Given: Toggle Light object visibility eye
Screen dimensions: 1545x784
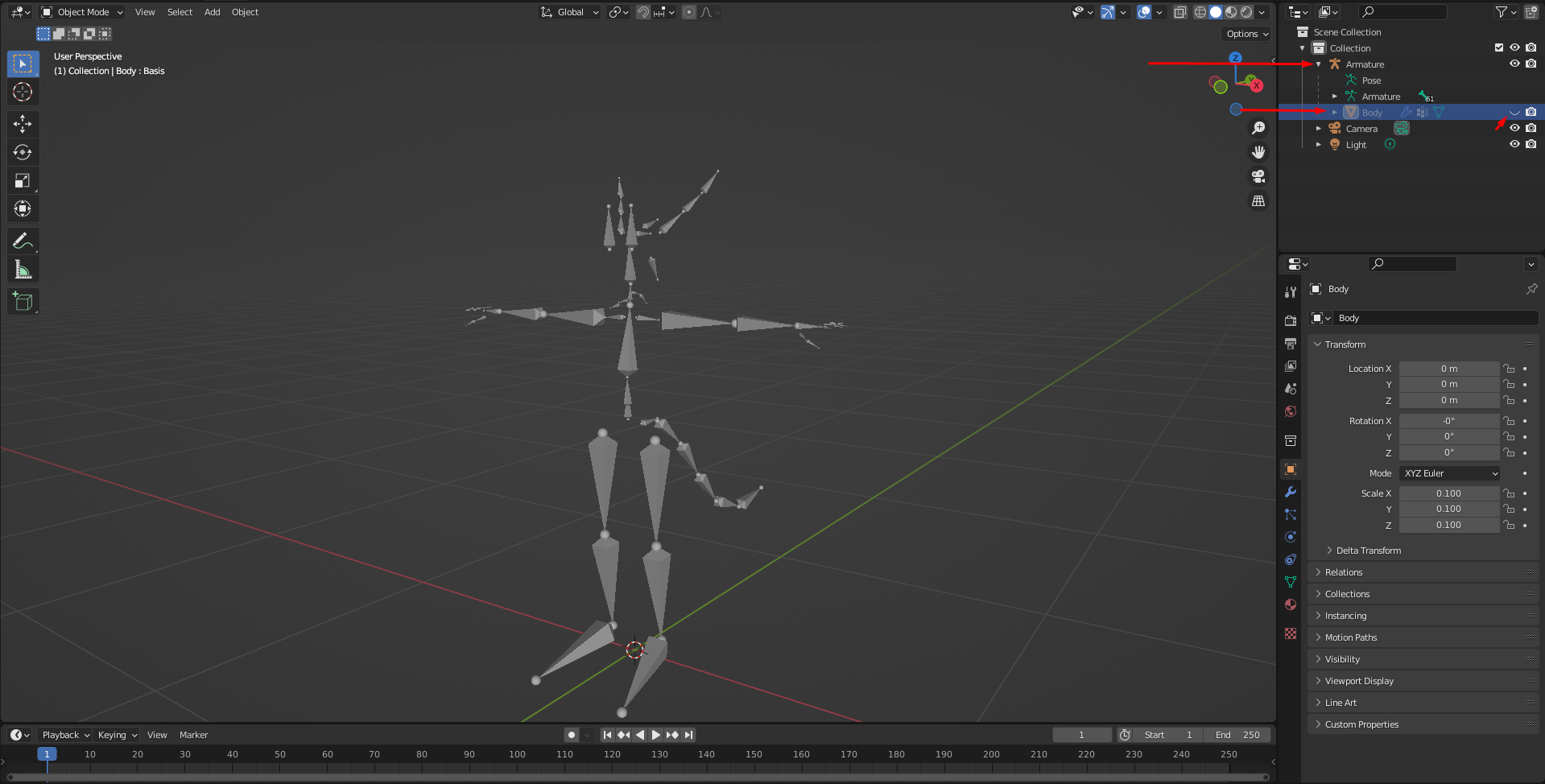Looking at the screenshot, I should 1514,145.
